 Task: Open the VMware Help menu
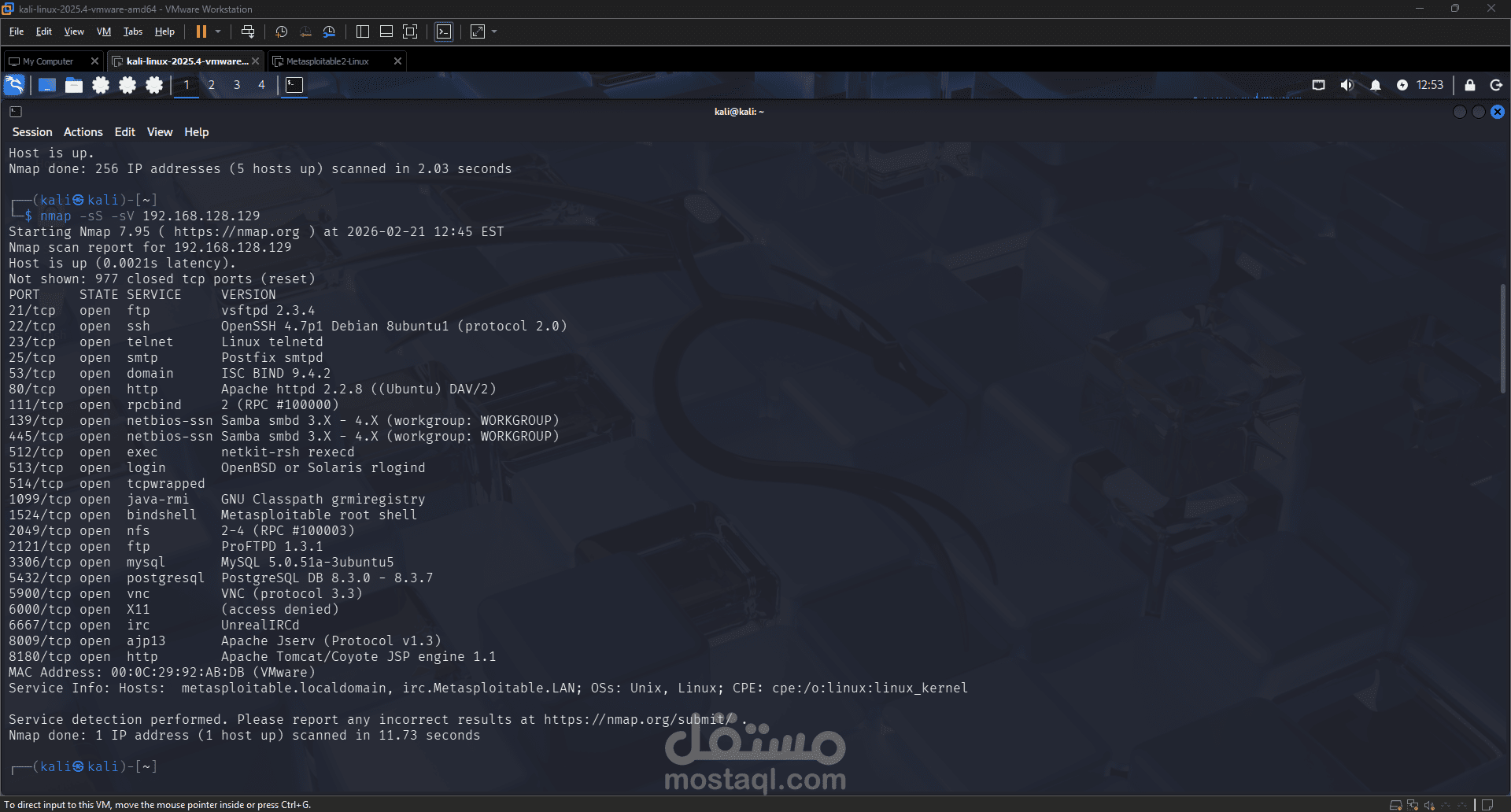164,31
